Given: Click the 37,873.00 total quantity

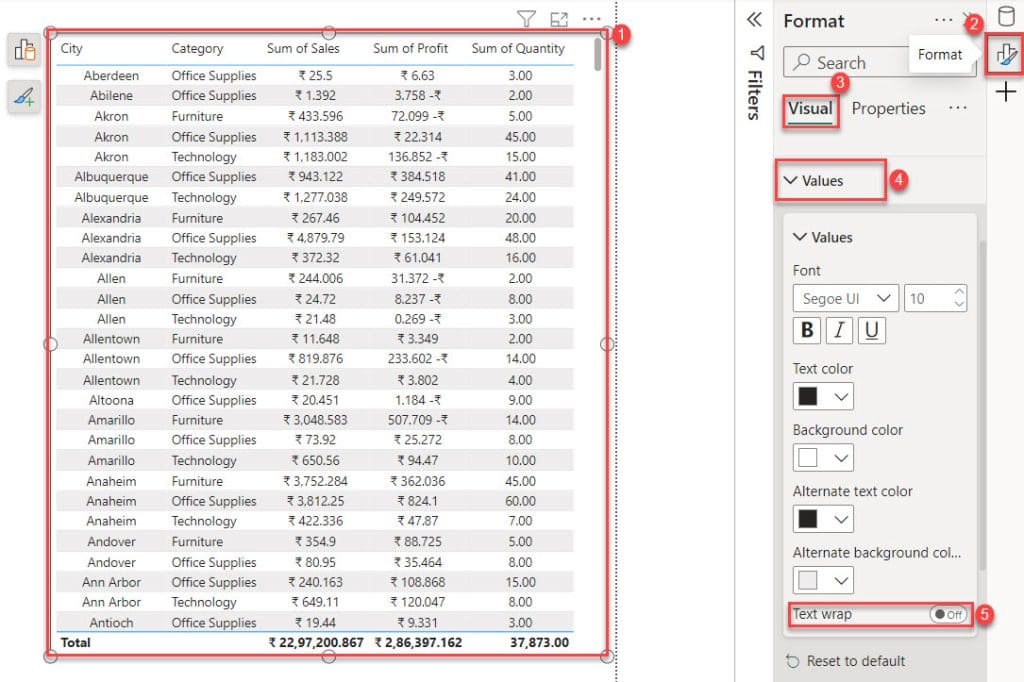Looking at the screenshot, I should (x=539, y=643).
